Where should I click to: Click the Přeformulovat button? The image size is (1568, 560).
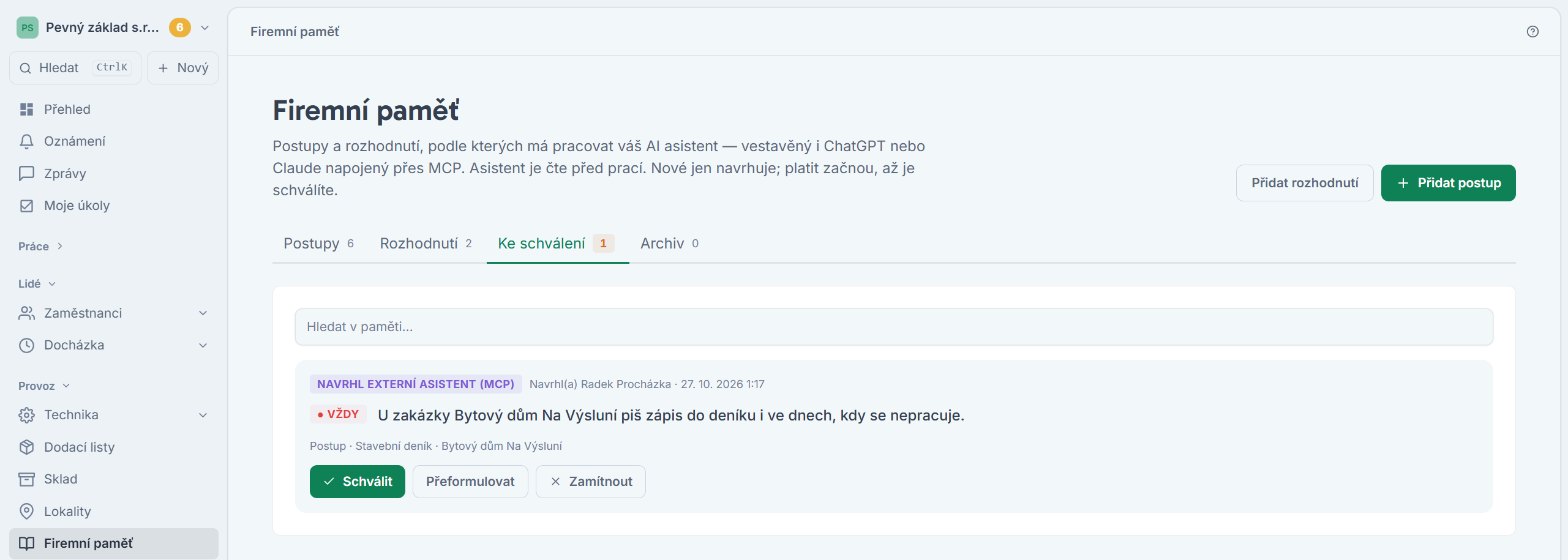[470, 481]
